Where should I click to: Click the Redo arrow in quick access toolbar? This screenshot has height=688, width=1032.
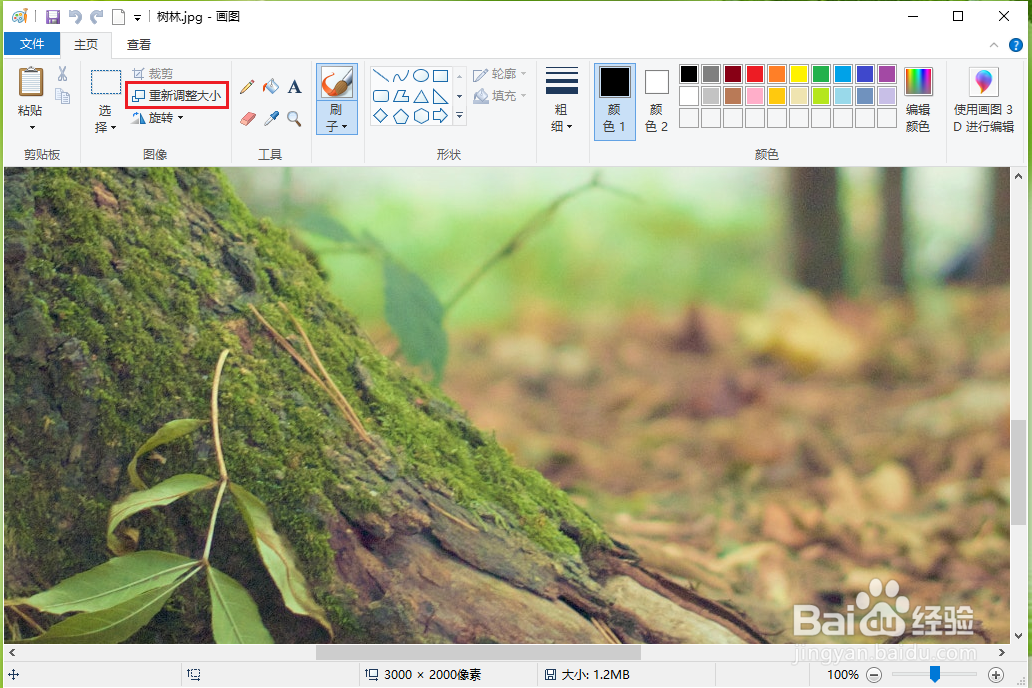[x=97, y=16]
